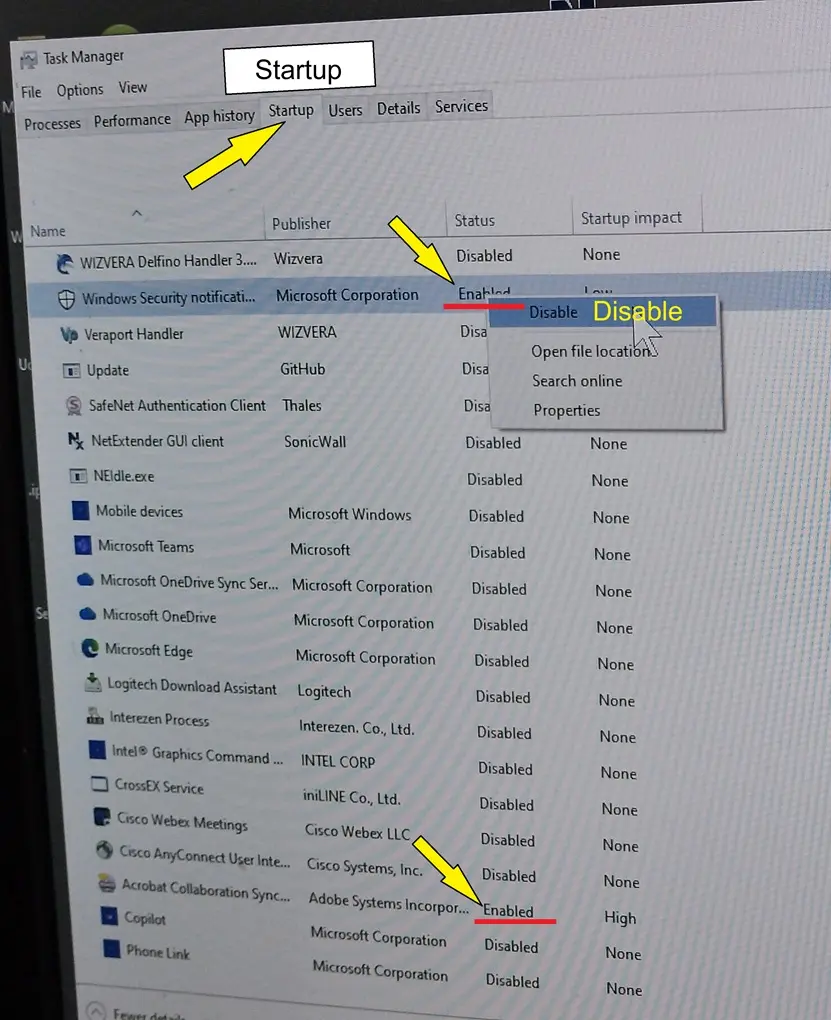Viewport: 831px width, 1020px height.
Task: Select the Copilot row name
Action: click(x=145, y=918)
